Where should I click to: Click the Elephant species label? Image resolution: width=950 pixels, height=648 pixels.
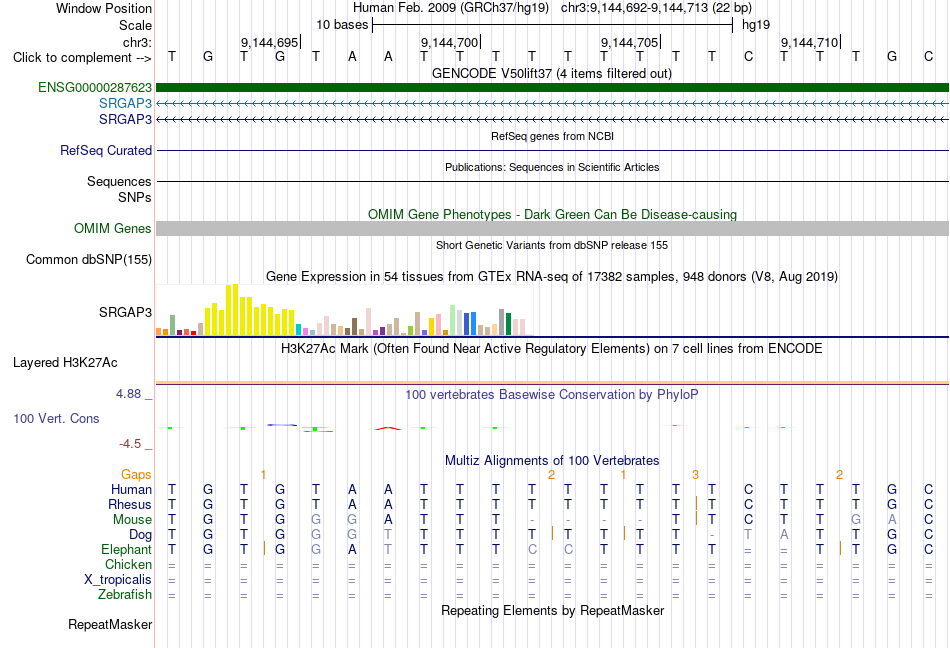(x=127, y=549)
